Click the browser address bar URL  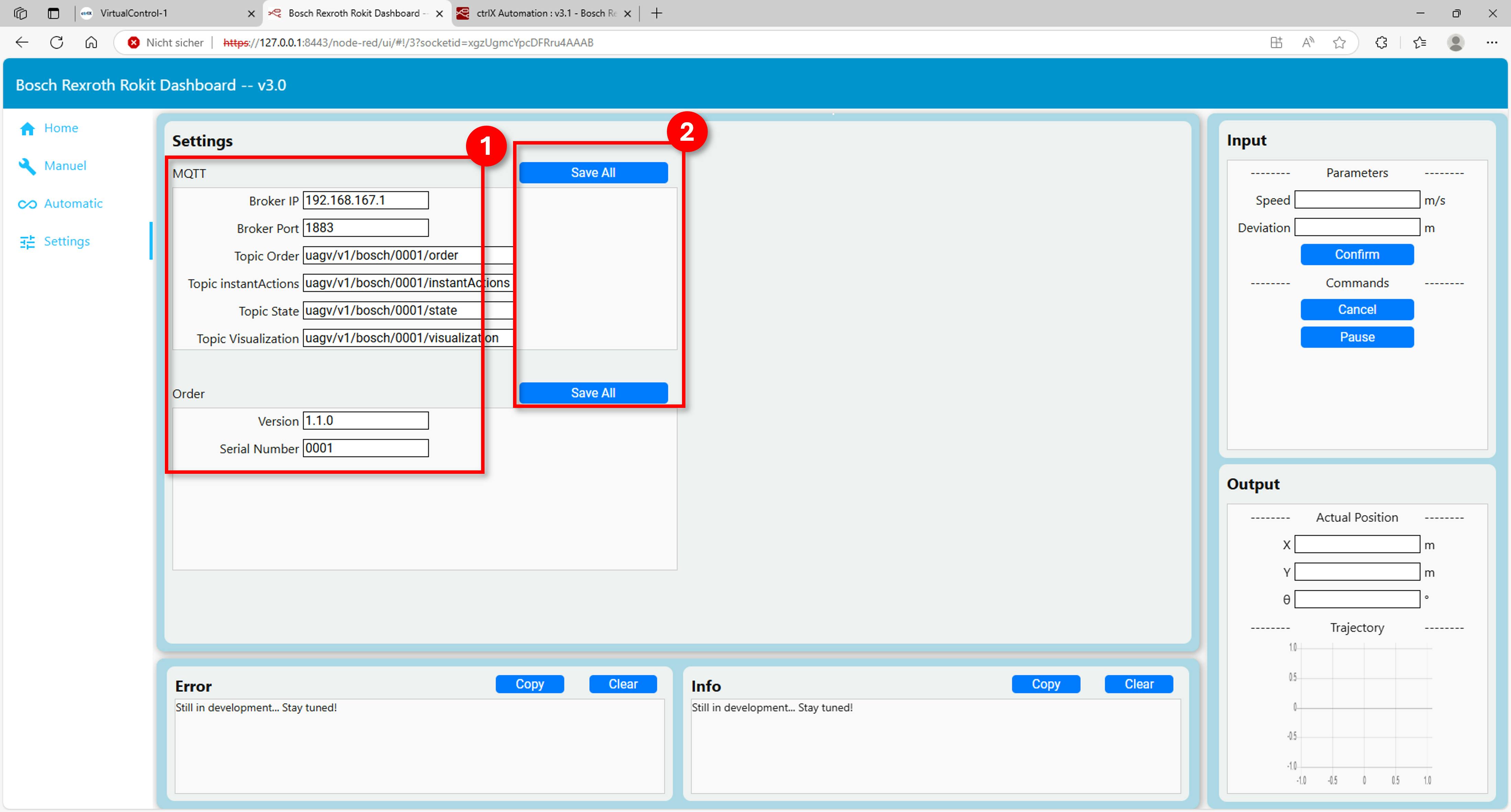[x=408, y=42]
